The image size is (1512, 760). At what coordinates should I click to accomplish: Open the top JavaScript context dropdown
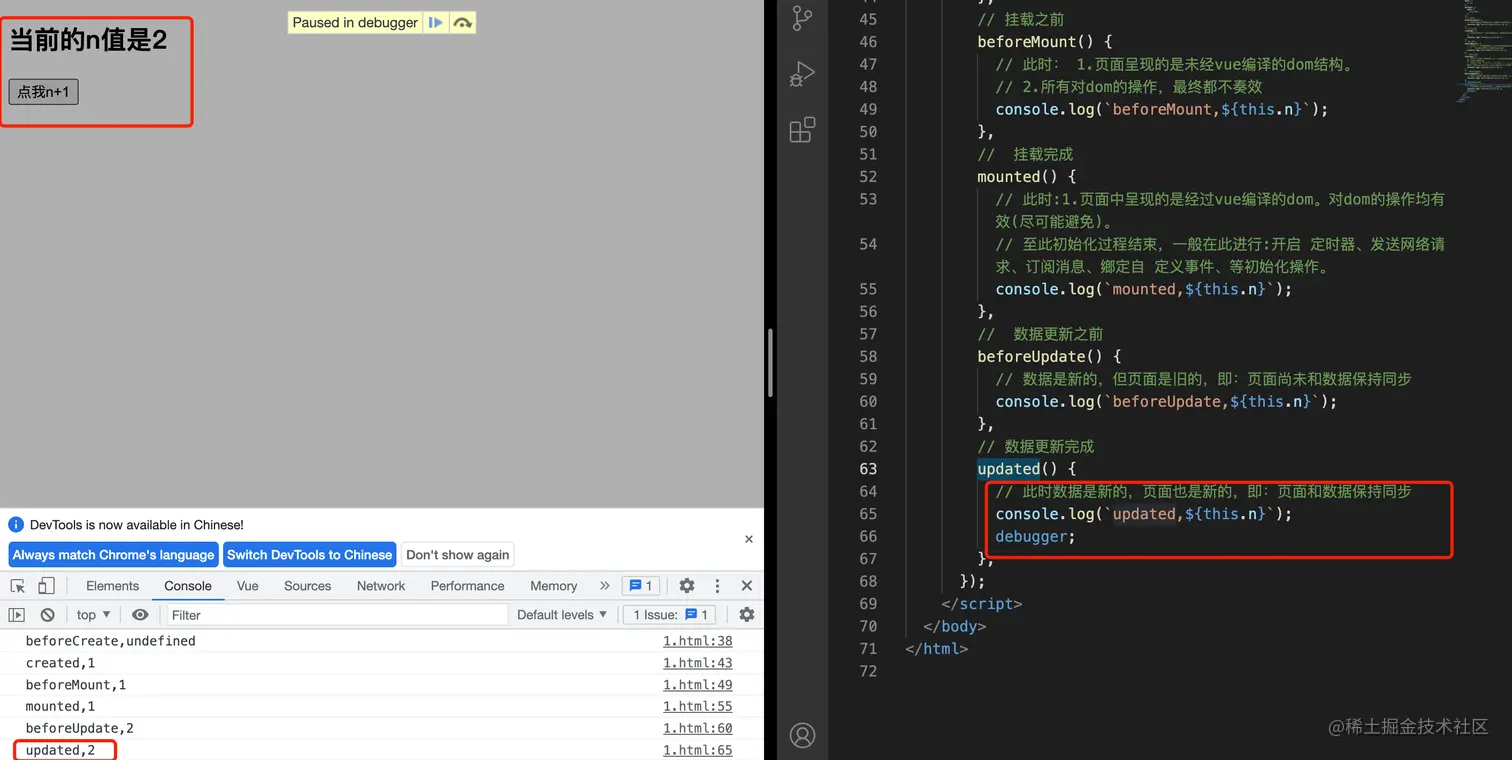pos(93,615)
